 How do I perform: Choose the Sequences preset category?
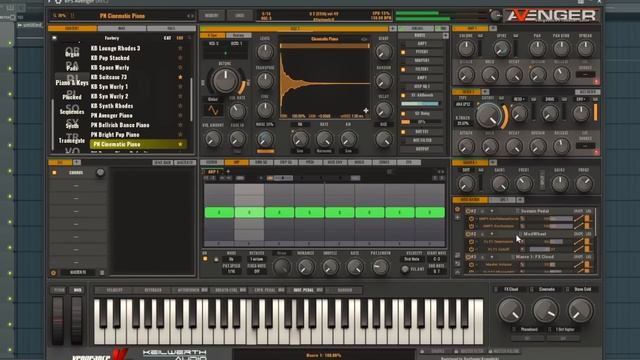[72, 111]
